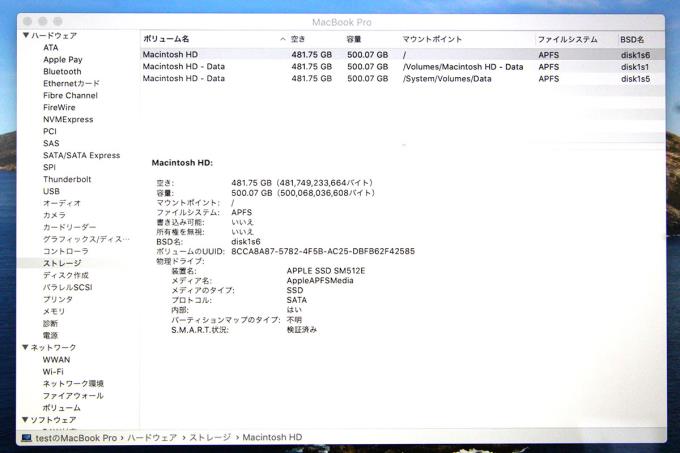Sort by ボリューム名 column header
This screenshot has height=453, width=680.
[x=166, y=39]
